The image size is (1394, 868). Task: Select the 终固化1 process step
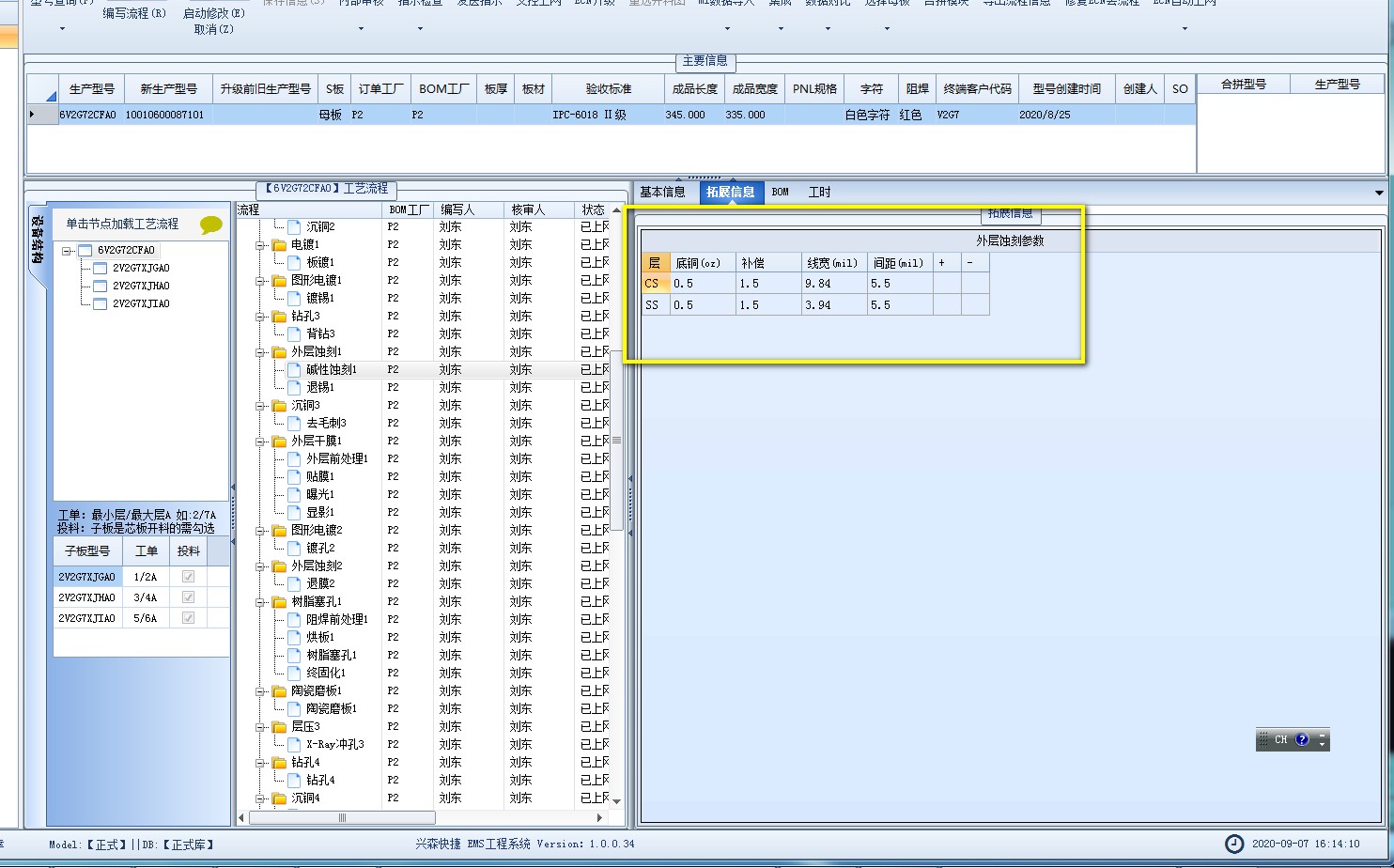[x=326, y=673]
